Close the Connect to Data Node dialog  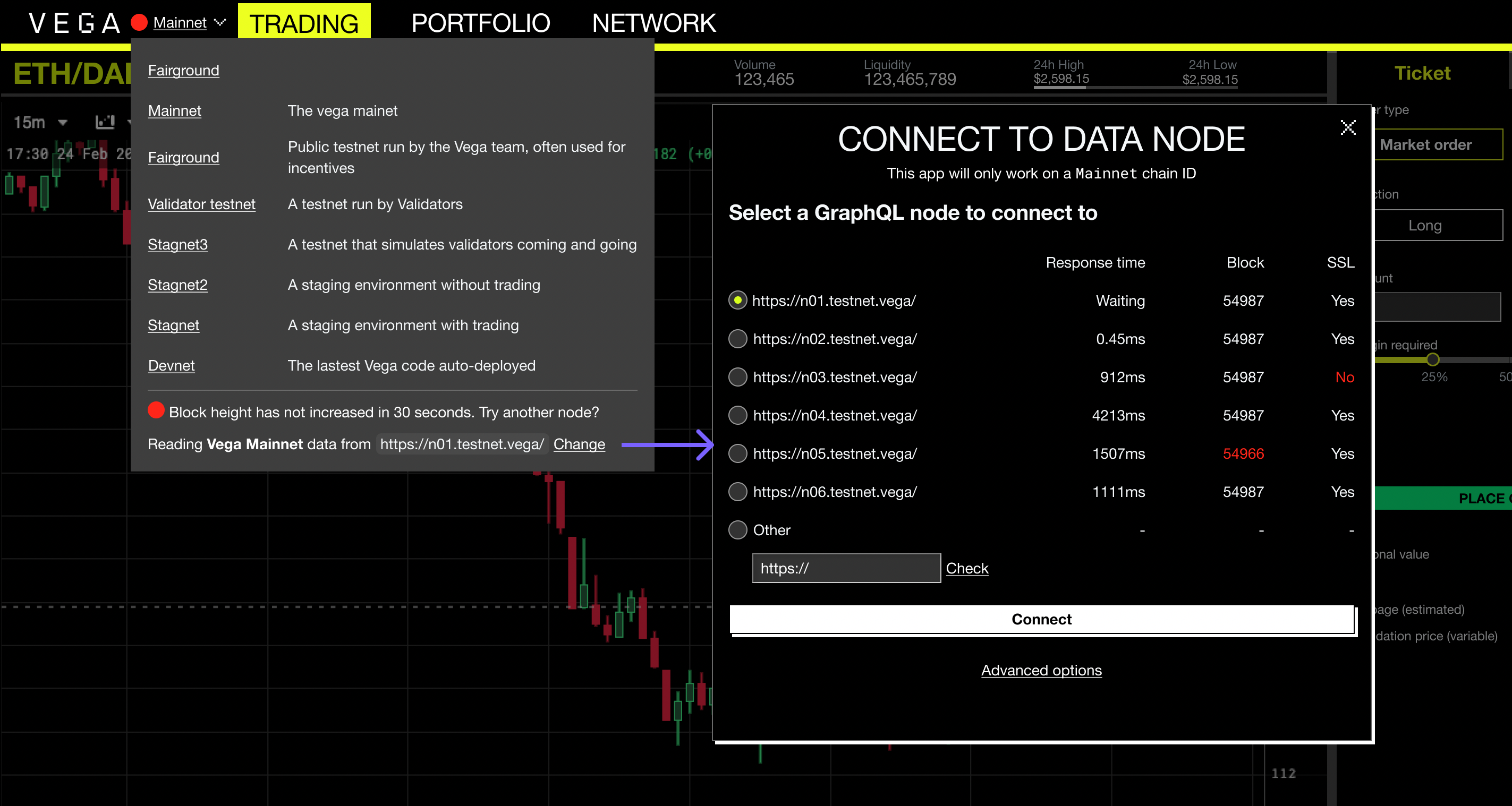click(1348, 127)
